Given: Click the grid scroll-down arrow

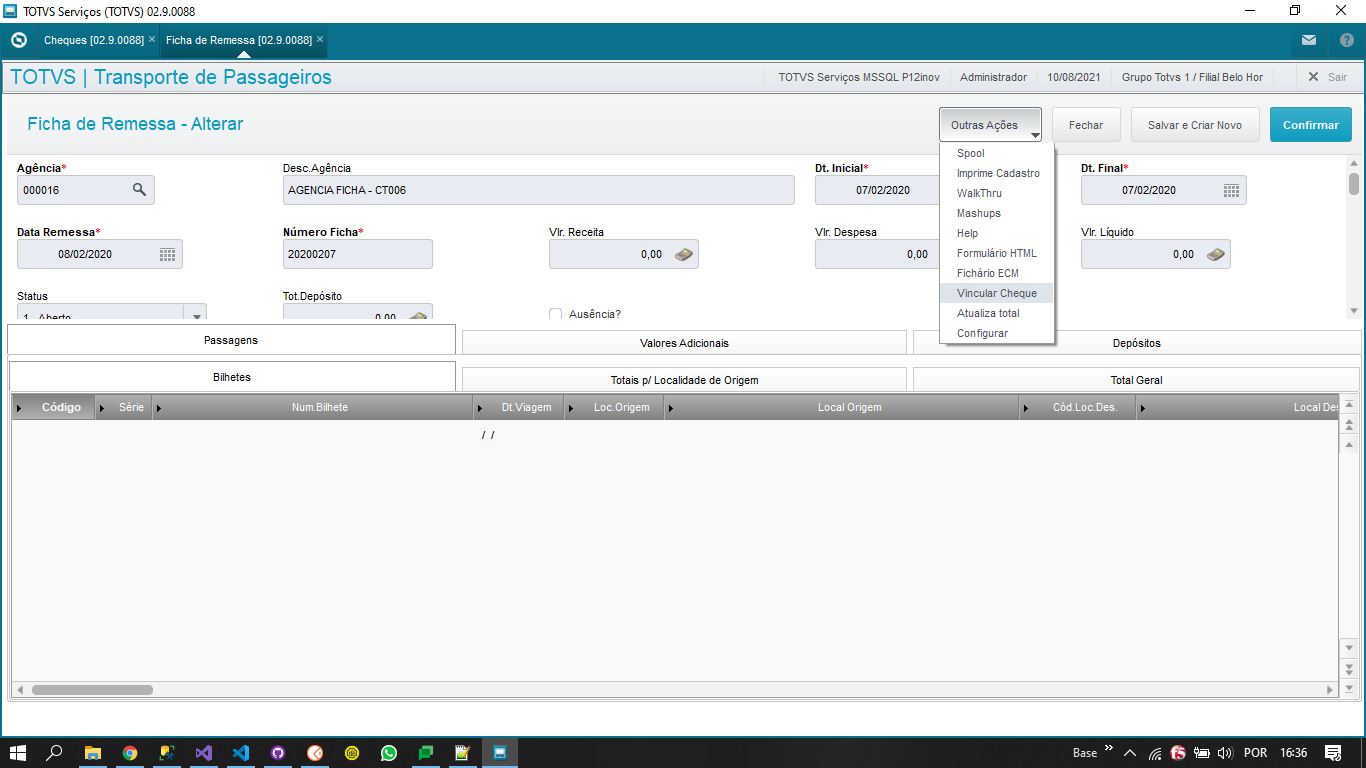Looking at the screenshot, I should point(1349,648).
